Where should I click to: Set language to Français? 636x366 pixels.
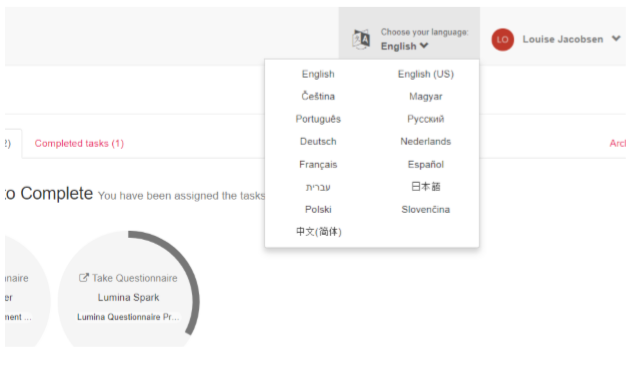tap(318, 164)
